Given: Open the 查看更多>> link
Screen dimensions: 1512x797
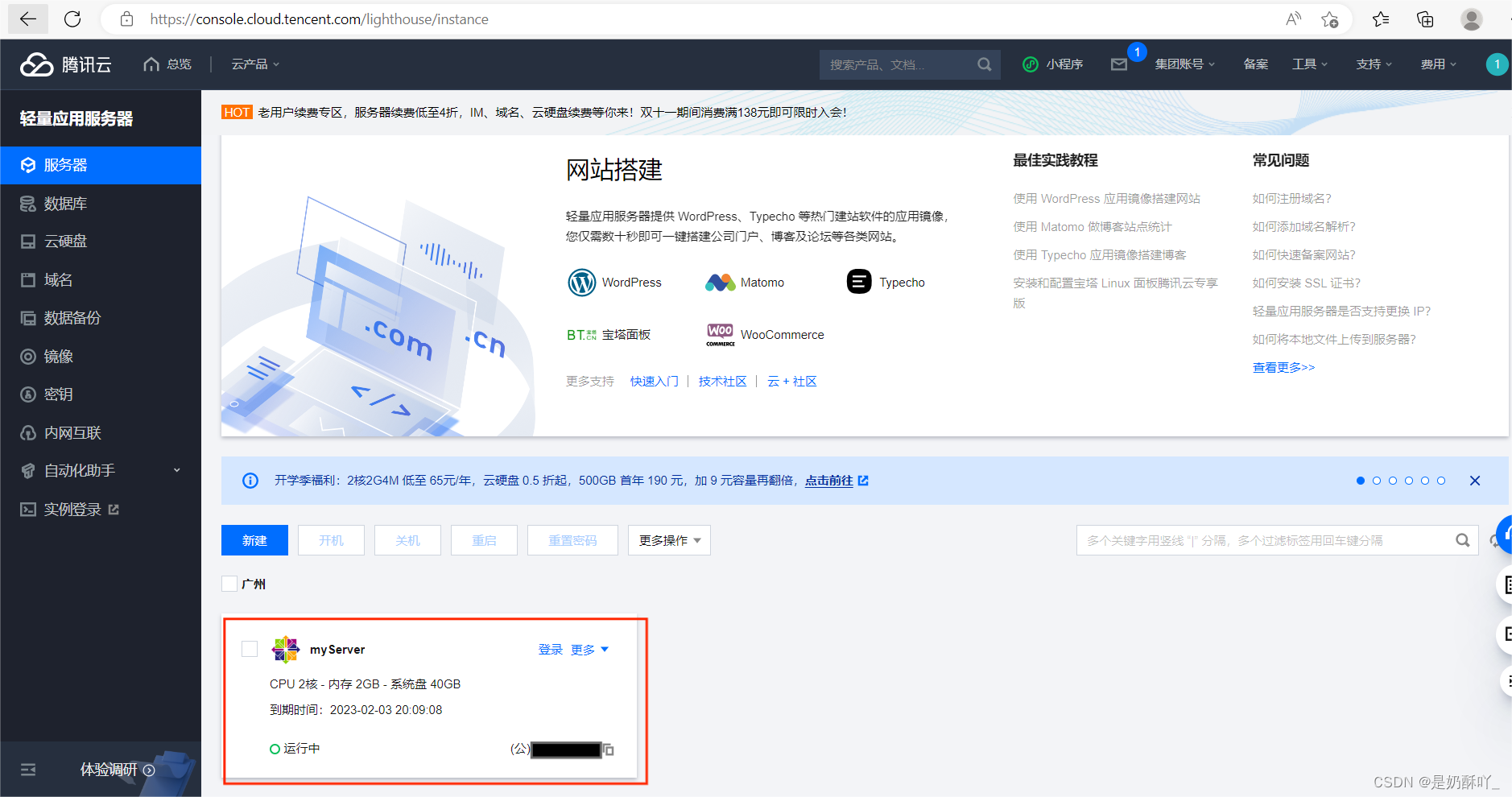Looking at the screenshot, I should click(1283, 368).
